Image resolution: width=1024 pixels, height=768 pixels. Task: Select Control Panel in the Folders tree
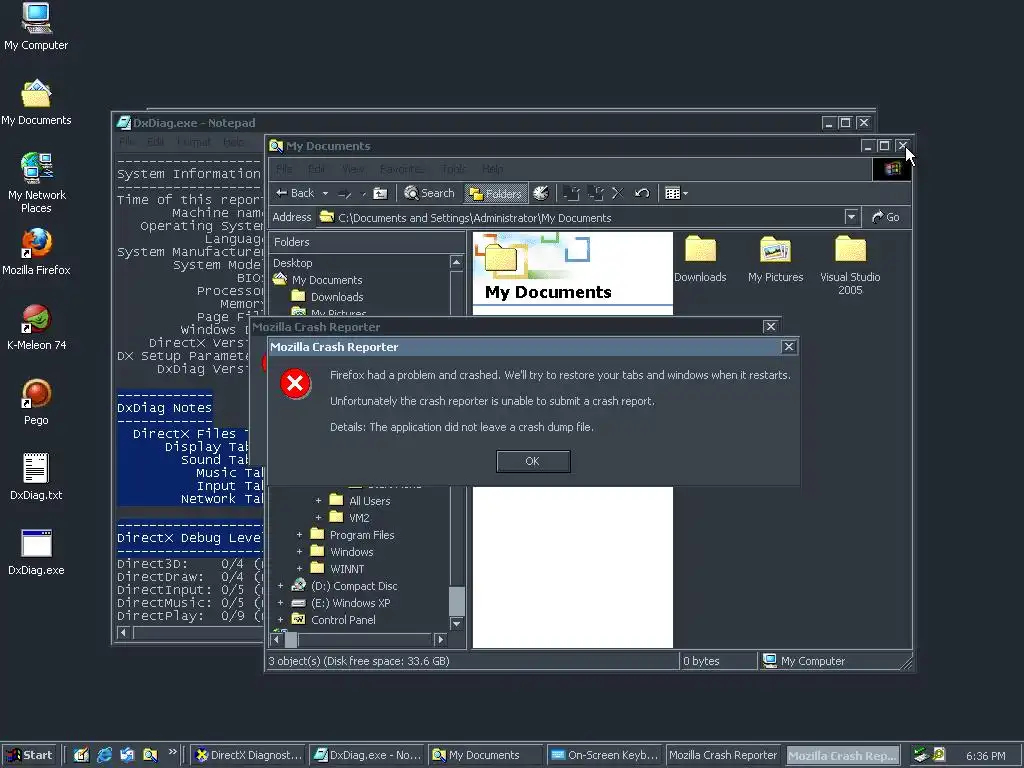343,620
